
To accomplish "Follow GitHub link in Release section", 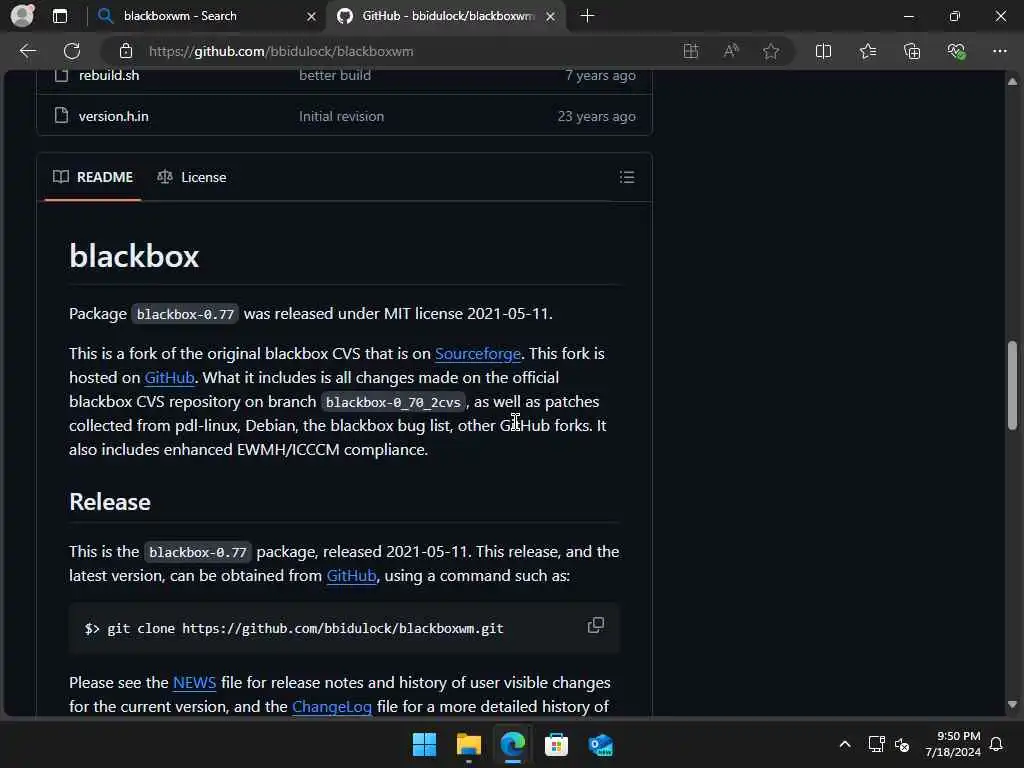I will click(x=351, y=575).
